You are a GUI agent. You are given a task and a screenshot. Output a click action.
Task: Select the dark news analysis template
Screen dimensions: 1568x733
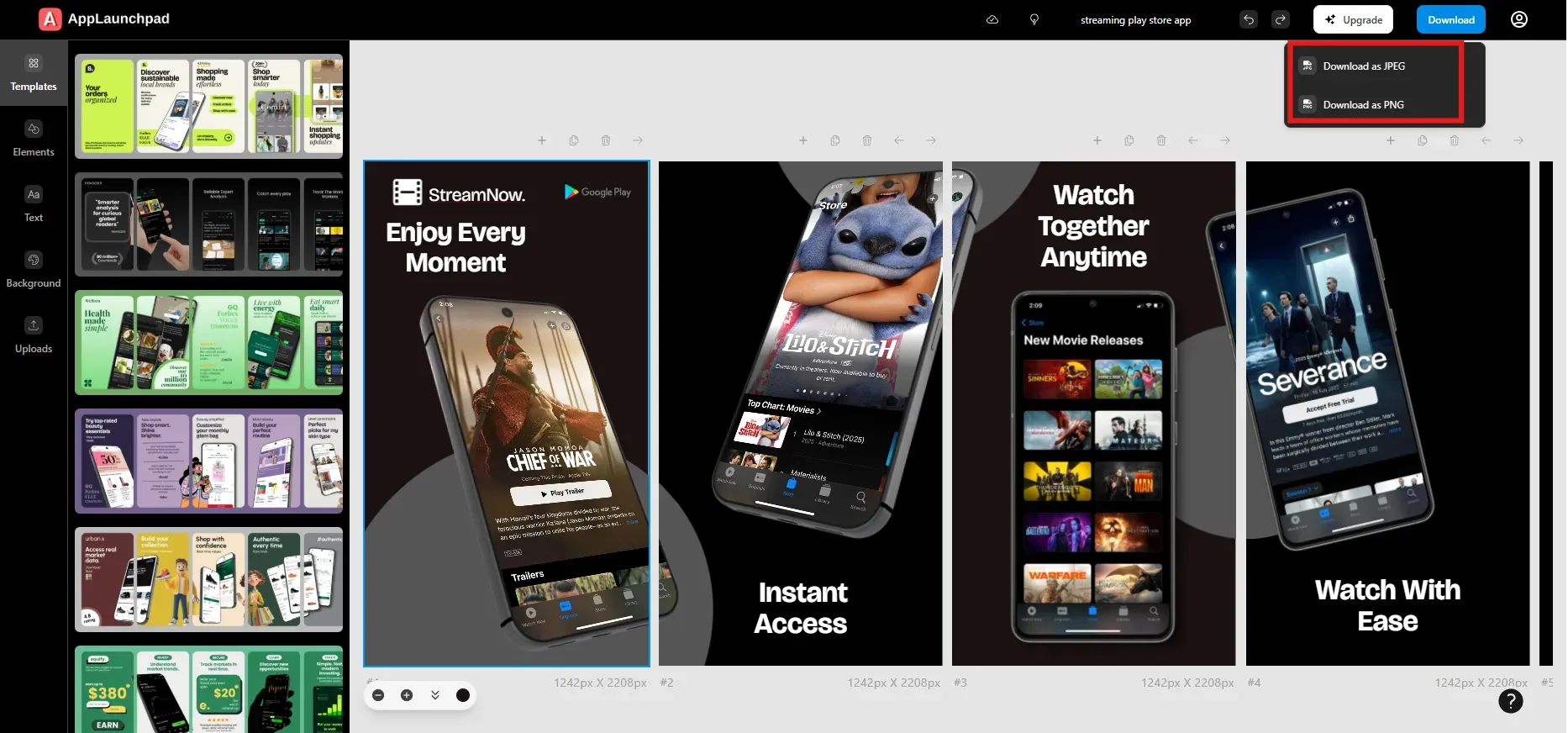[x=209, y=224]
